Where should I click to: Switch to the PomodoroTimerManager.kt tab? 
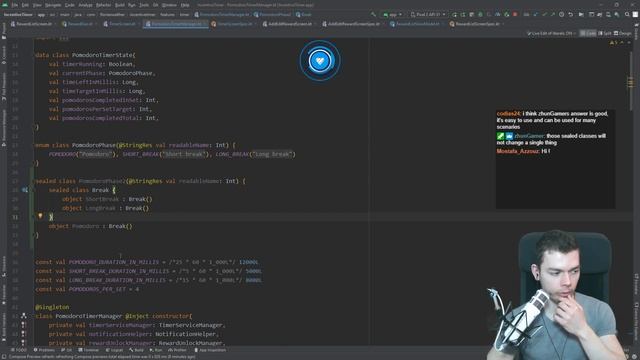[x=176, y=24]
